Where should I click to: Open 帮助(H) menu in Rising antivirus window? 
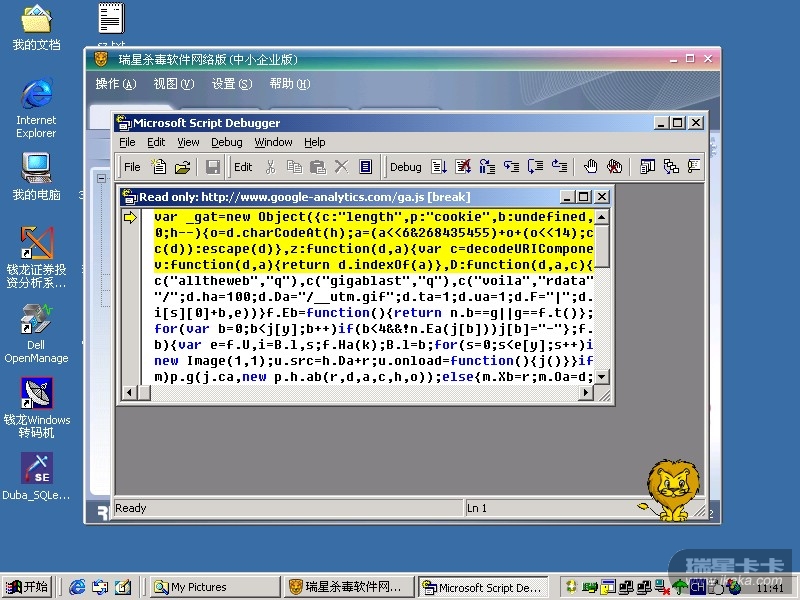click(x=290, y=84)
